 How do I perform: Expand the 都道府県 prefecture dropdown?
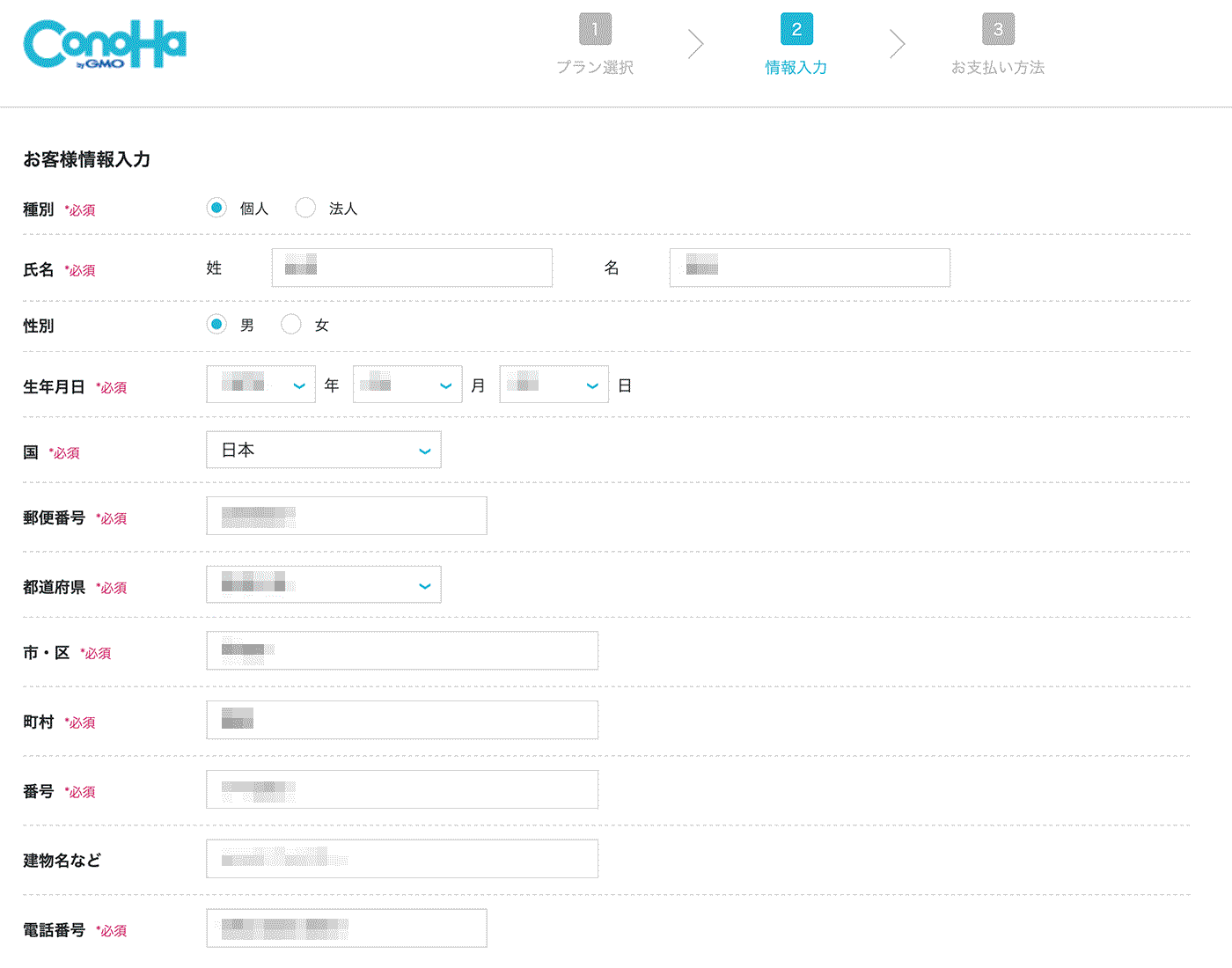[x=324, y=585]
